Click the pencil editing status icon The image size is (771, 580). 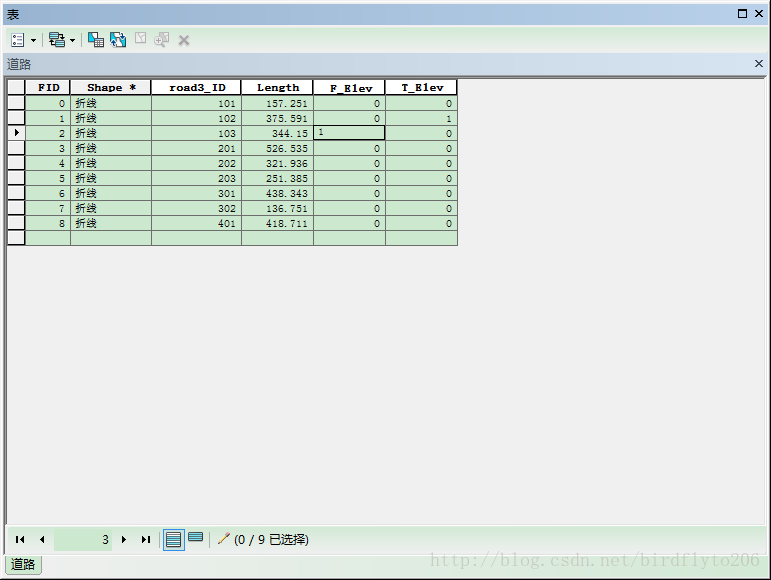tap(224, 538)
